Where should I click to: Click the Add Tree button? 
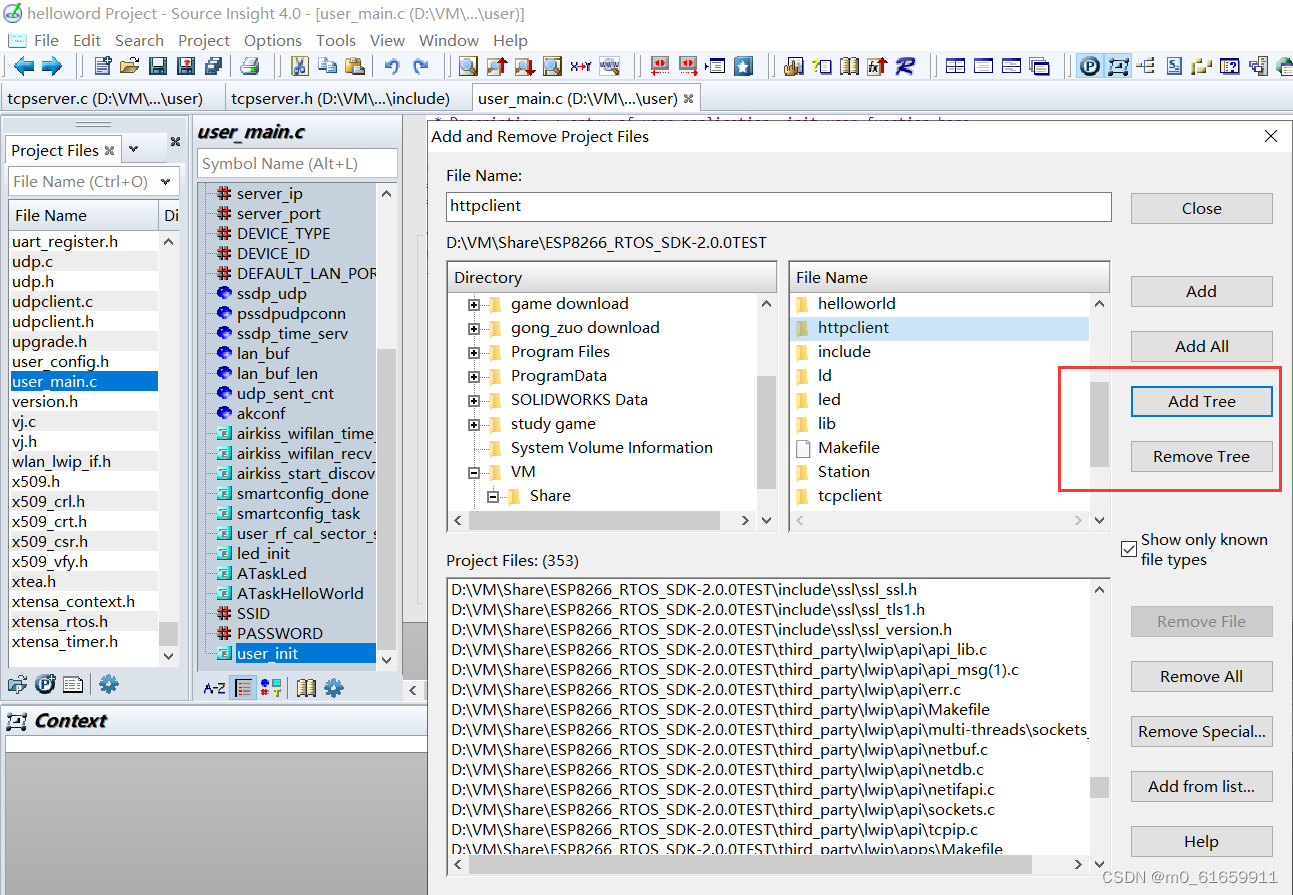(x=1201, y=401)
